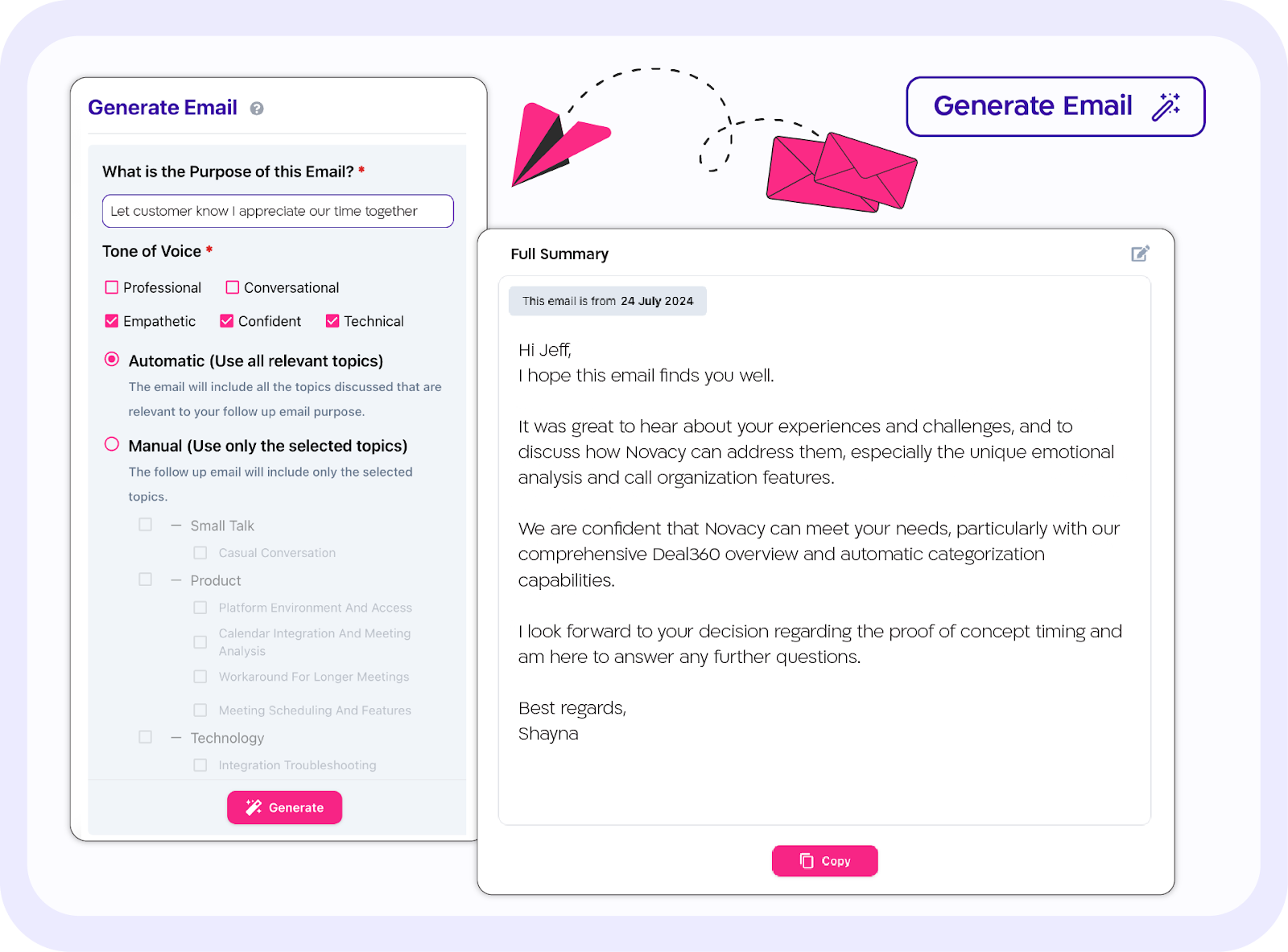Click the Copy button below summary
This screenshot has width=1288, height=952.
pyautogui.click(x=824, y=861)
